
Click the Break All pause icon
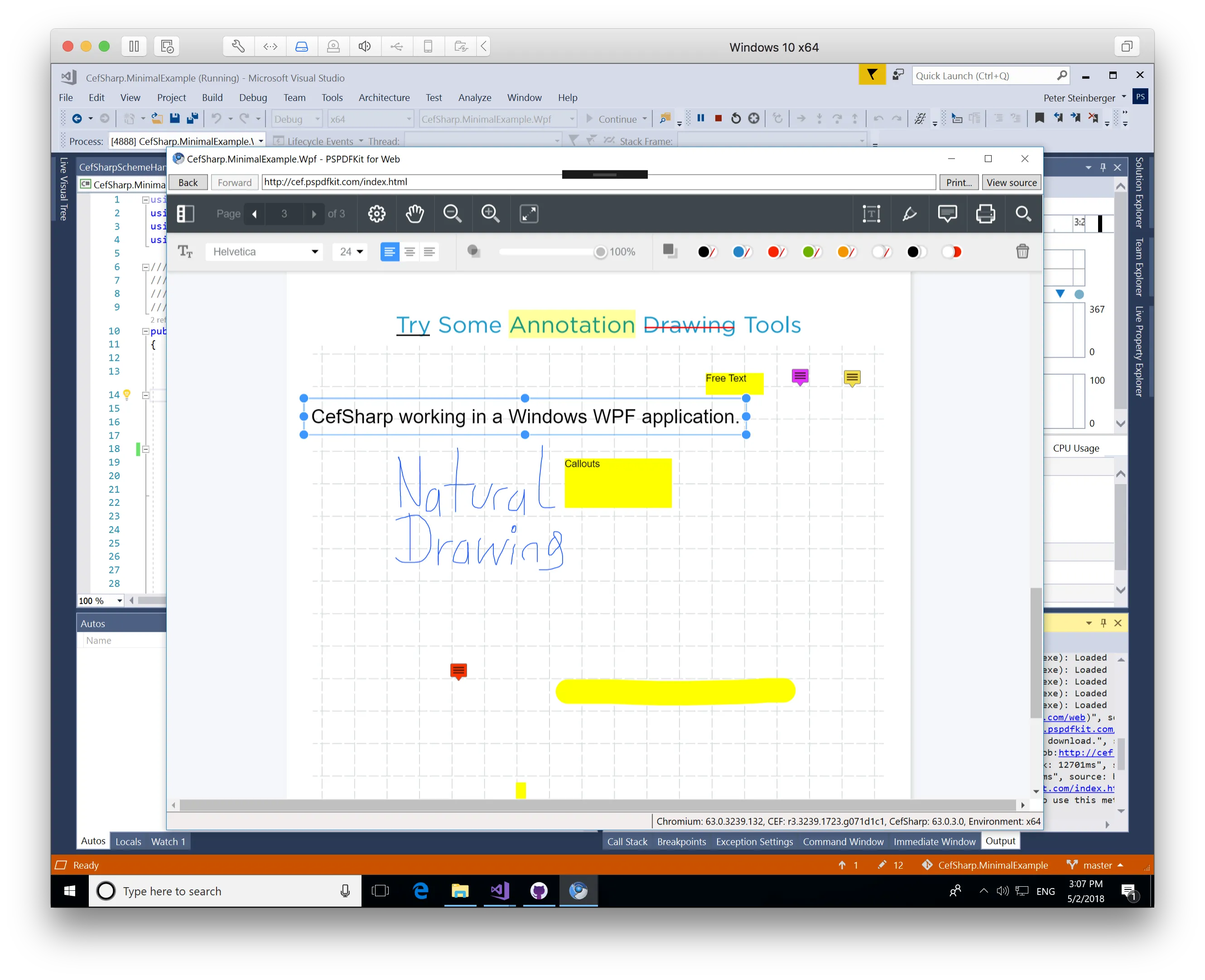tap(700, 118)
